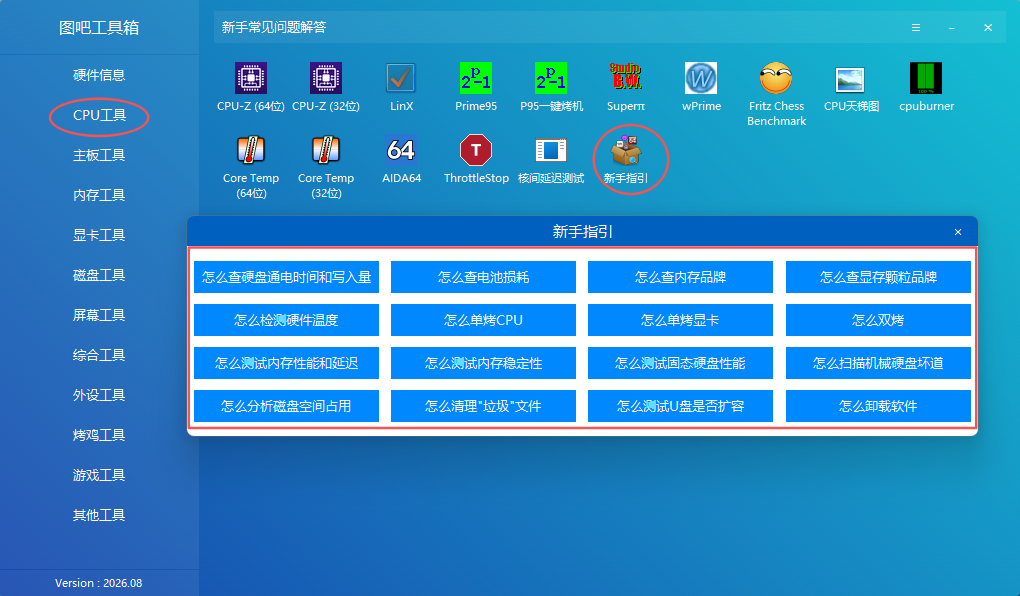Go to 硬件信息 sidebar section
This screenshot has height=596, width=1020.
tap(99, 75)
